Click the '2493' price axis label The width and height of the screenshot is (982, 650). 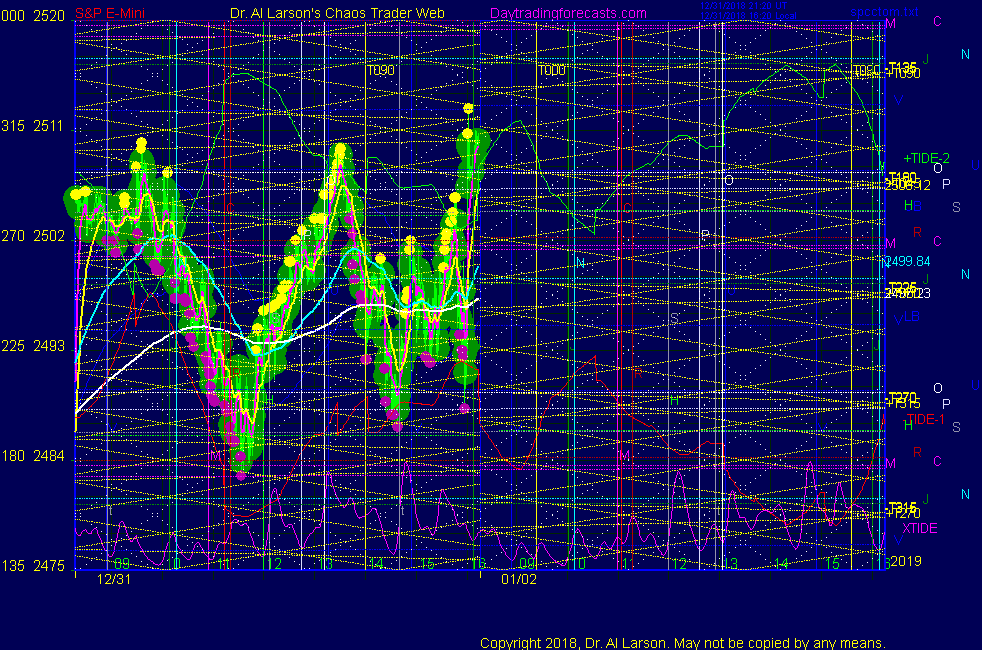[49, 346]
